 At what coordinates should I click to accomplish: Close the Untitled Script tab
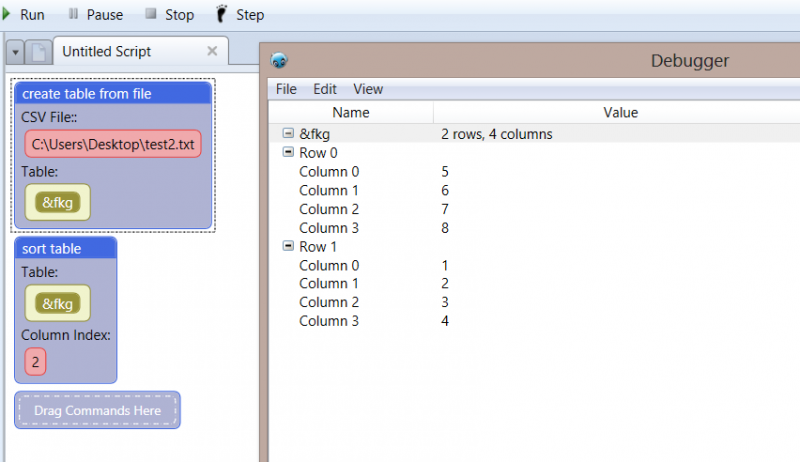point(212,51)
